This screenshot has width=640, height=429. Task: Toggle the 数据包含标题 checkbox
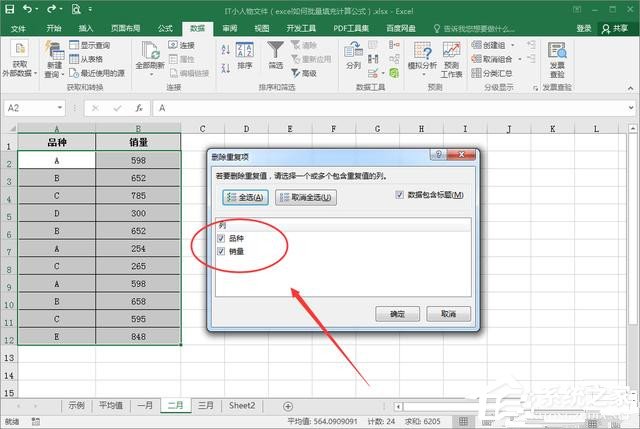400,194
